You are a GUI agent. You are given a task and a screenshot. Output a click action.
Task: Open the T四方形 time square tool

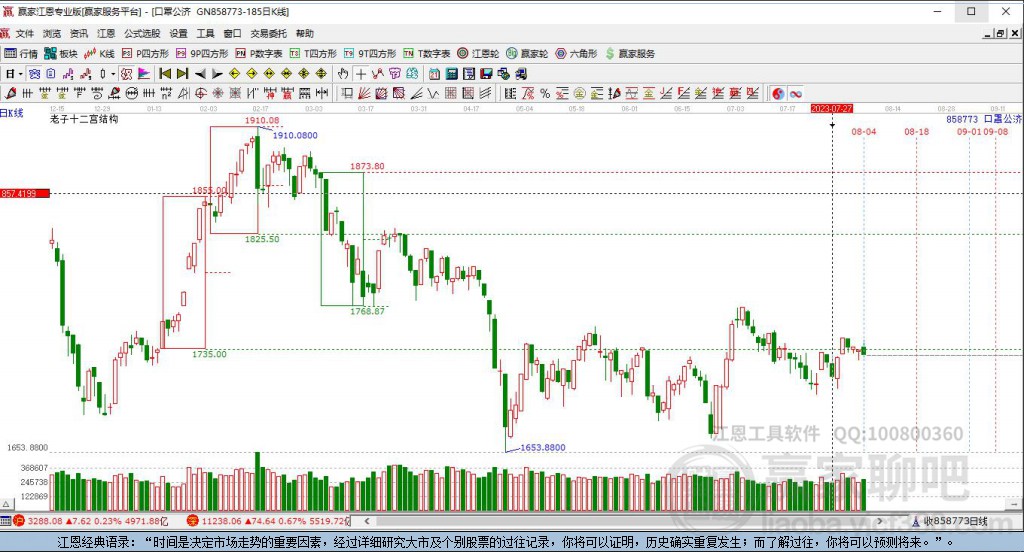(x=313, y=54)
